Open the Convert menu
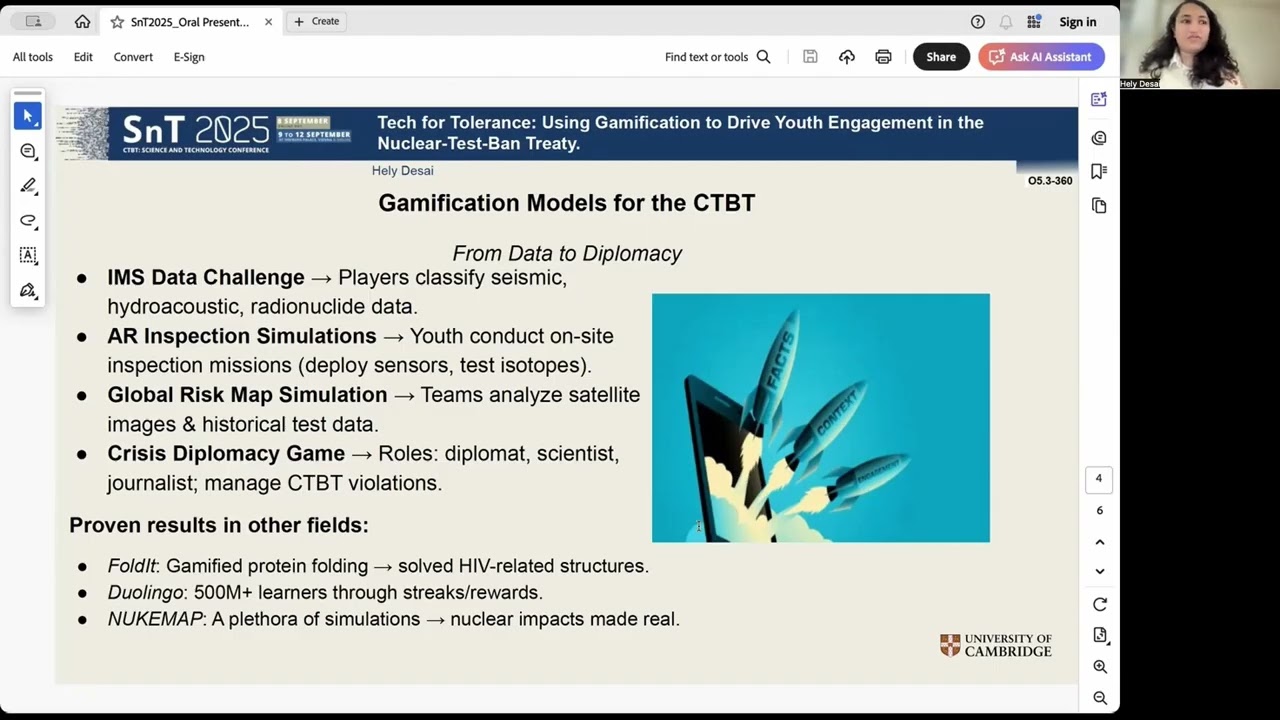The image size is (1280, 720). click(133, 57)
